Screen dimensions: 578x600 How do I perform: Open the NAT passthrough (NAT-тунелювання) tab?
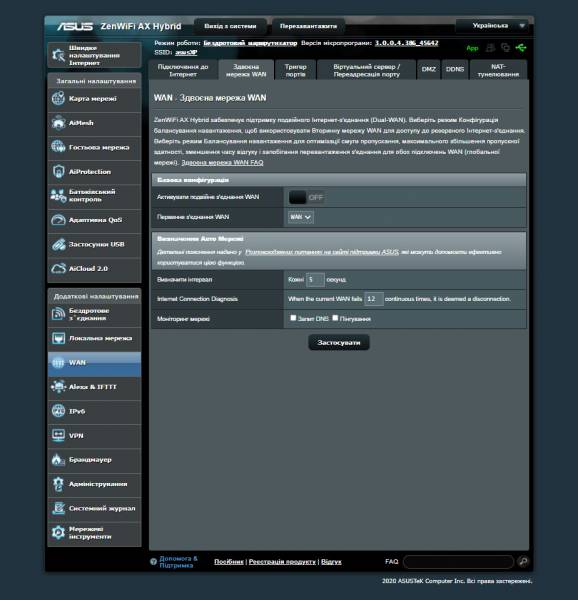(498, 70)
